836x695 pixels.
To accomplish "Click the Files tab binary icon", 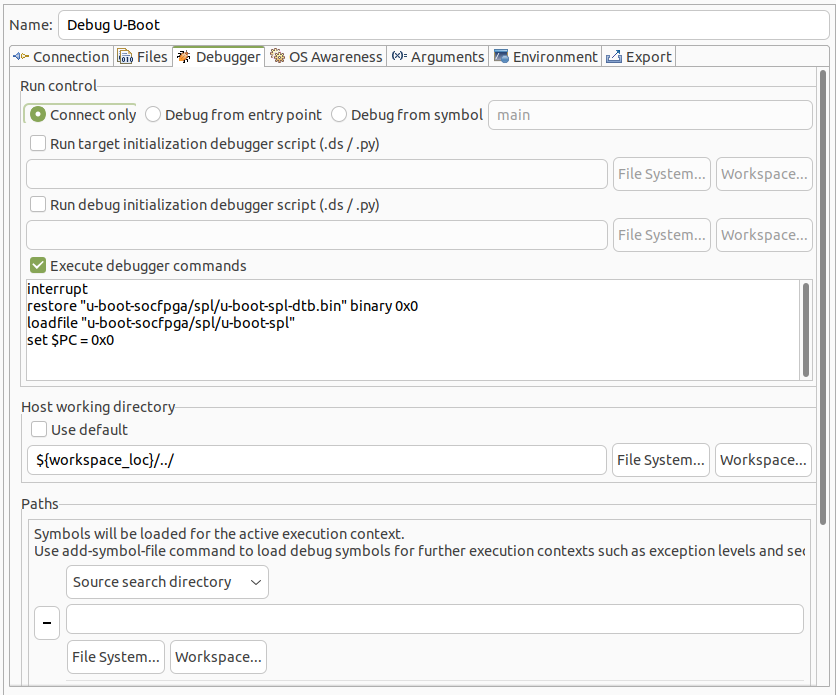I will click(x=125, y=57).
